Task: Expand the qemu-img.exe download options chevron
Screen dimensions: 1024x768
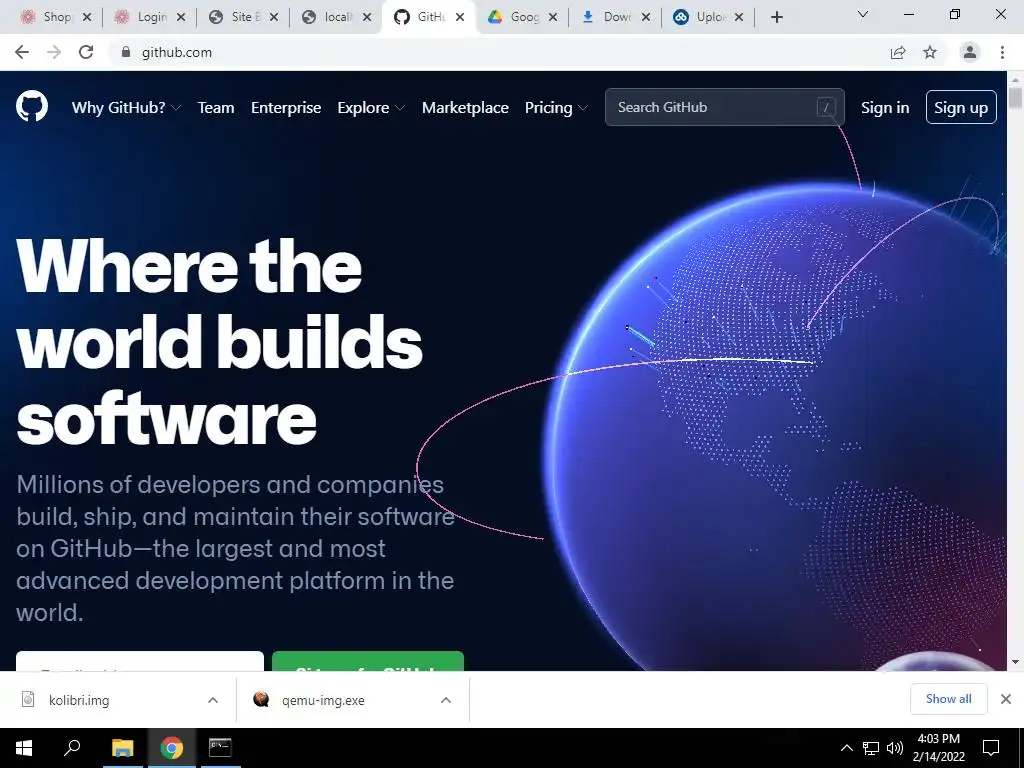Action: (446, 700)
